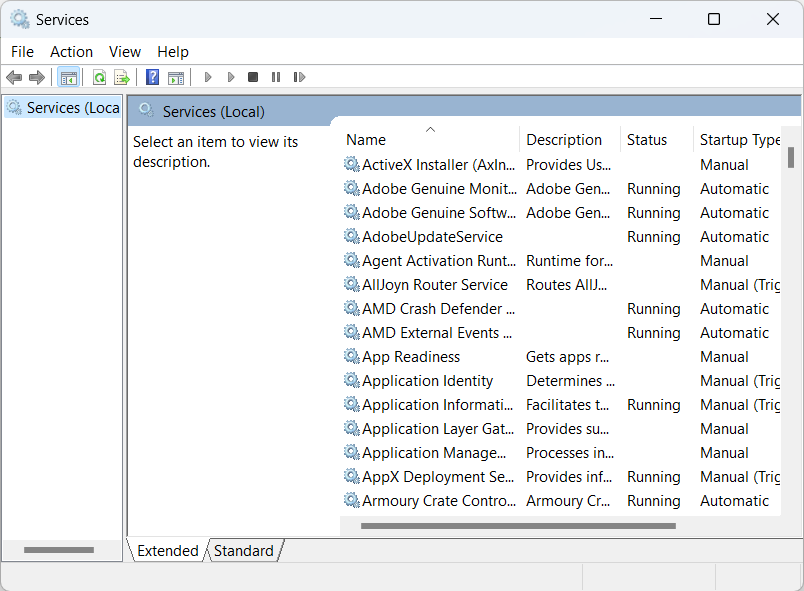Image resolution: width=804 pixels, height=591 pixels.
Task: Click Running status of AdobeUpdateService
Action: click(x=654, y=237)
